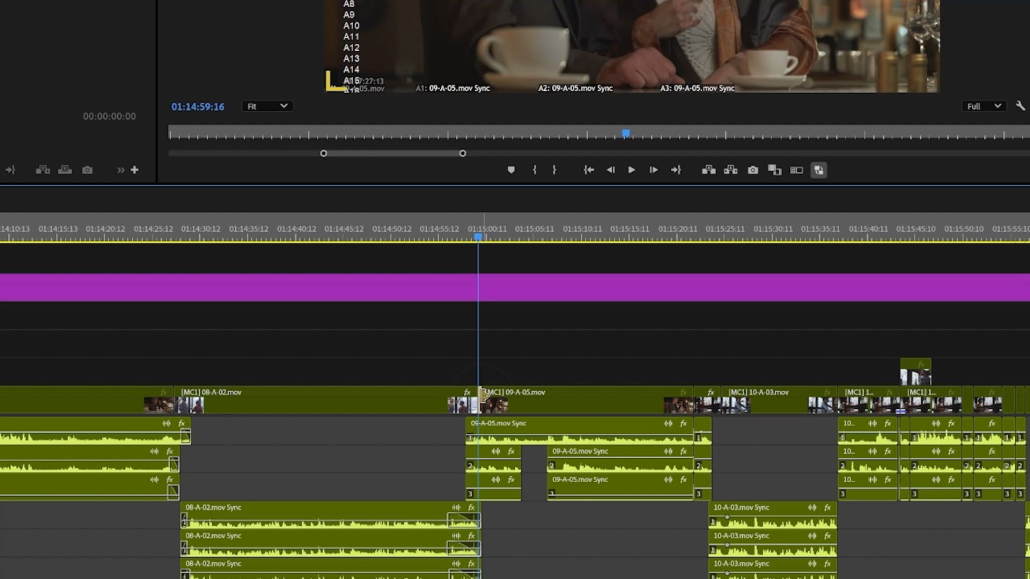1030x579 pixels.
Task: Open the Source Monitor button editor plus
Action: 135,170
